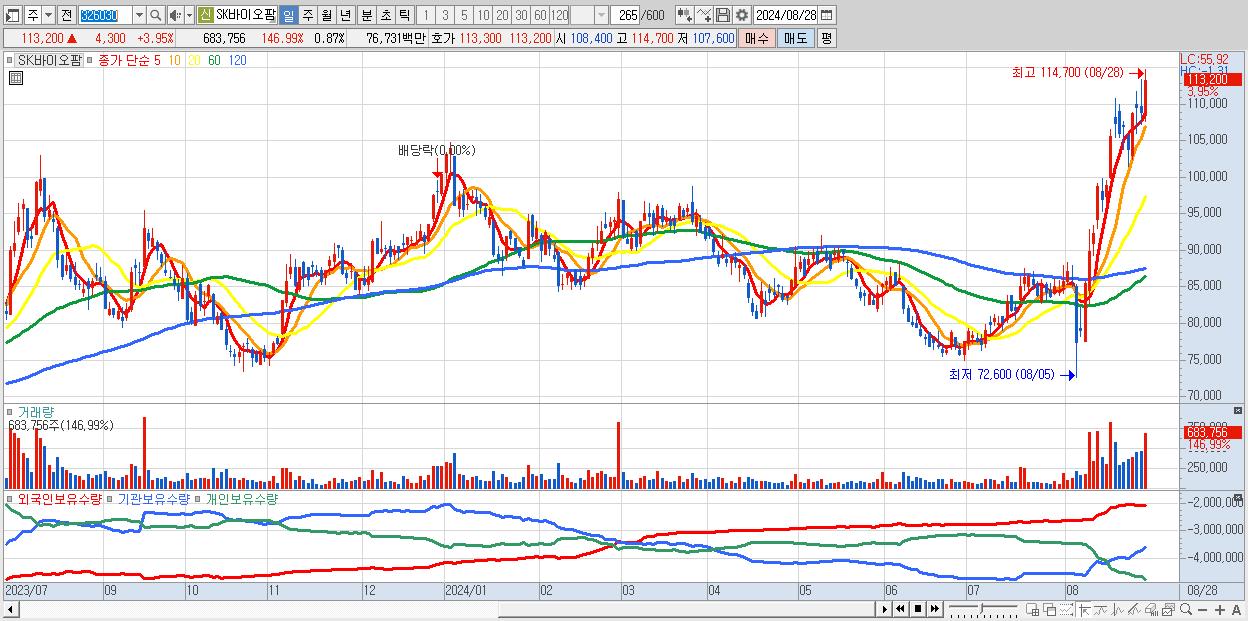Click the horizontal scrollbar left arrow

click(x=10, y=609)
